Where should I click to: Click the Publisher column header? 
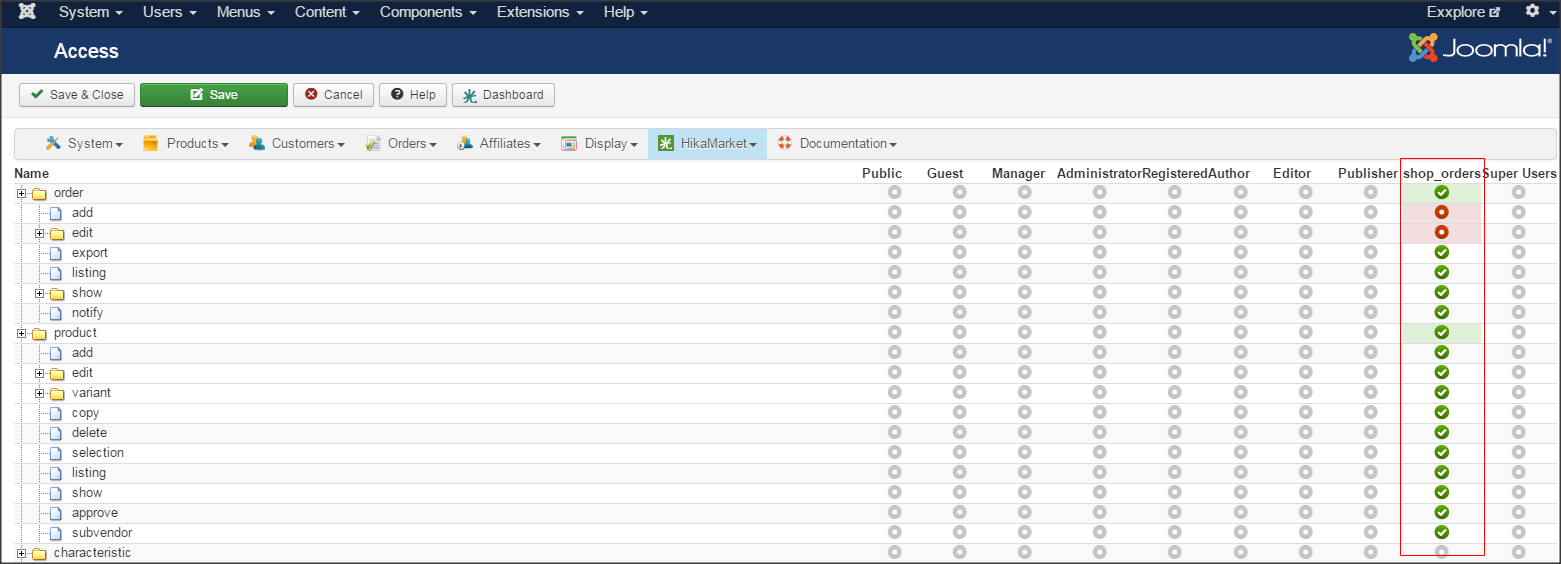point(1368,173)
